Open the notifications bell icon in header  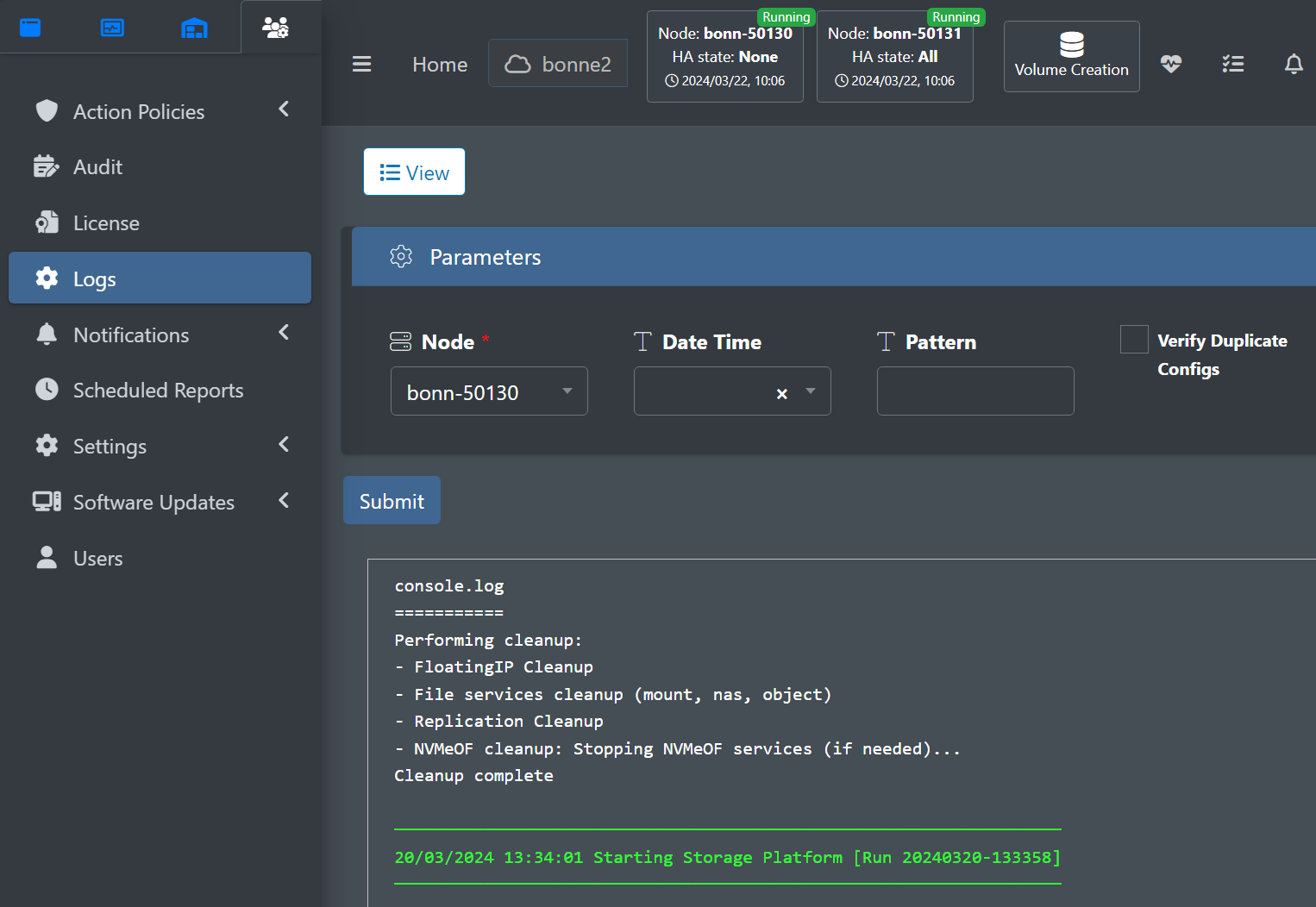(x=1293, y=64)
